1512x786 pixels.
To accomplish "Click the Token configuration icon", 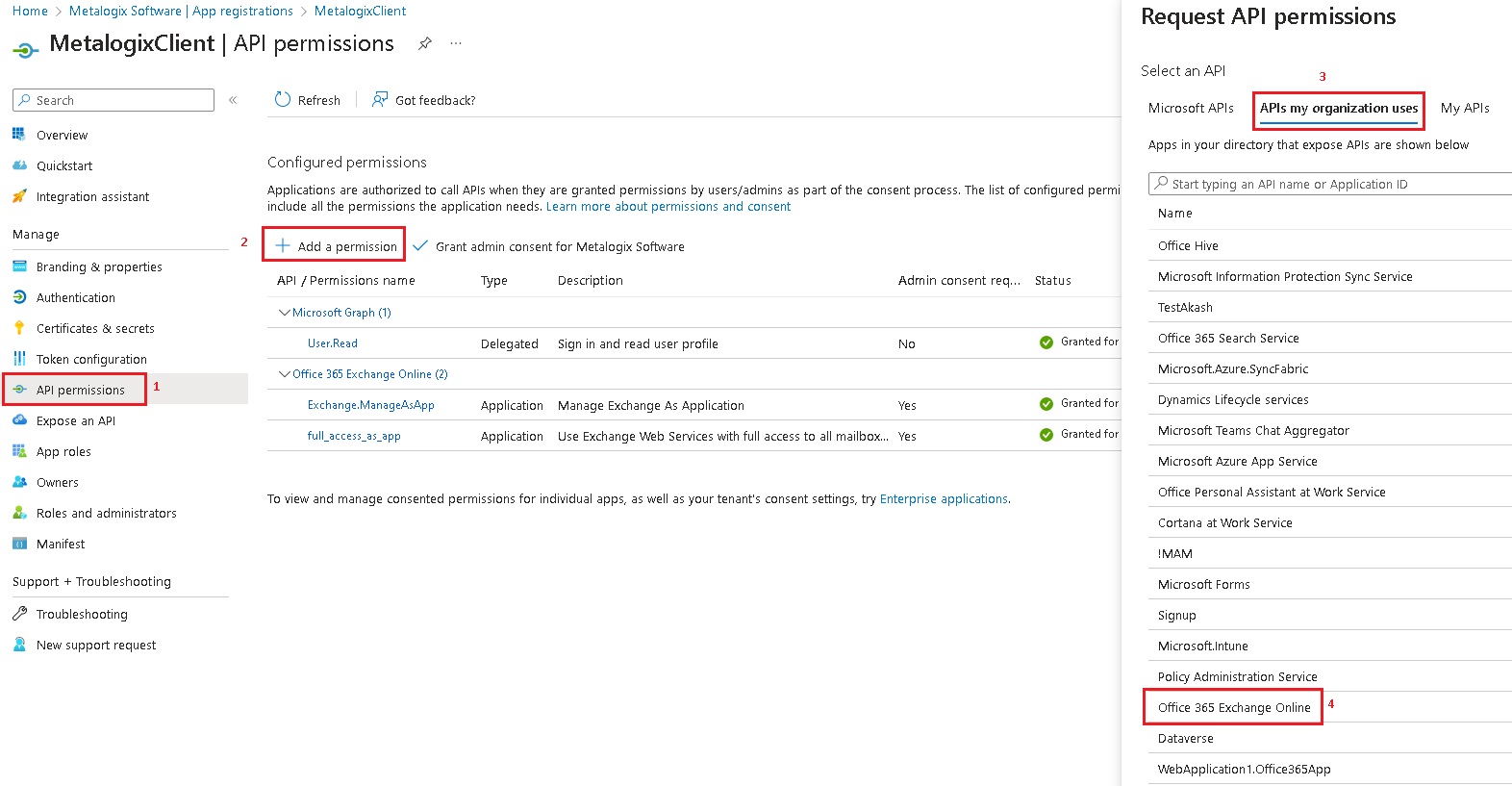I will (x=19, y=359).
